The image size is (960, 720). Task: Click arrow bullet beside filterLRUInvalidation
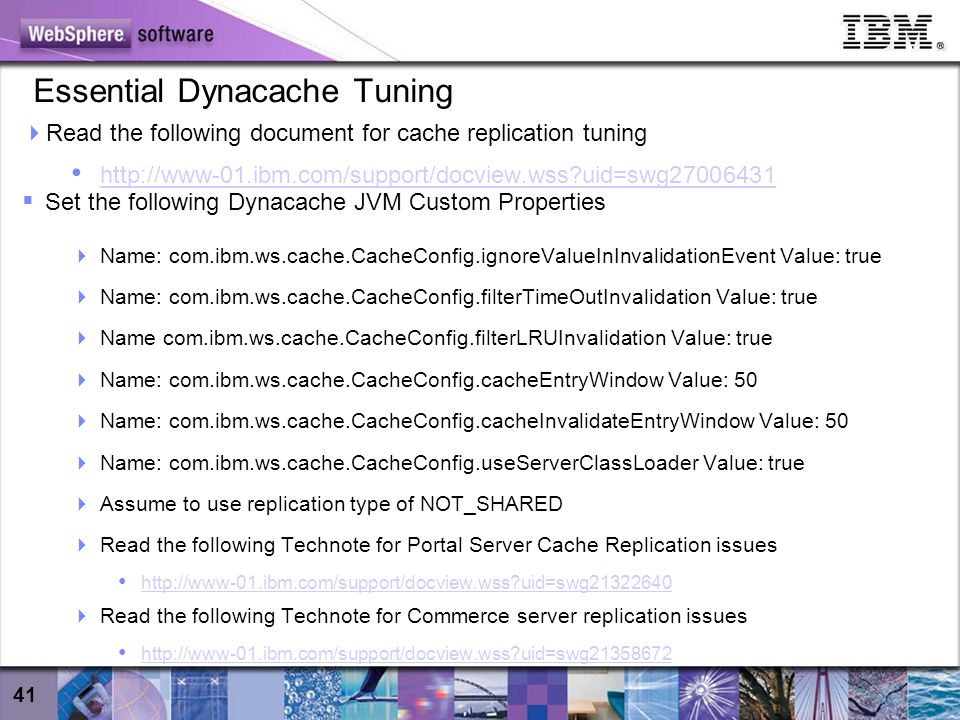pyautogui.click(x=82, y=338)
